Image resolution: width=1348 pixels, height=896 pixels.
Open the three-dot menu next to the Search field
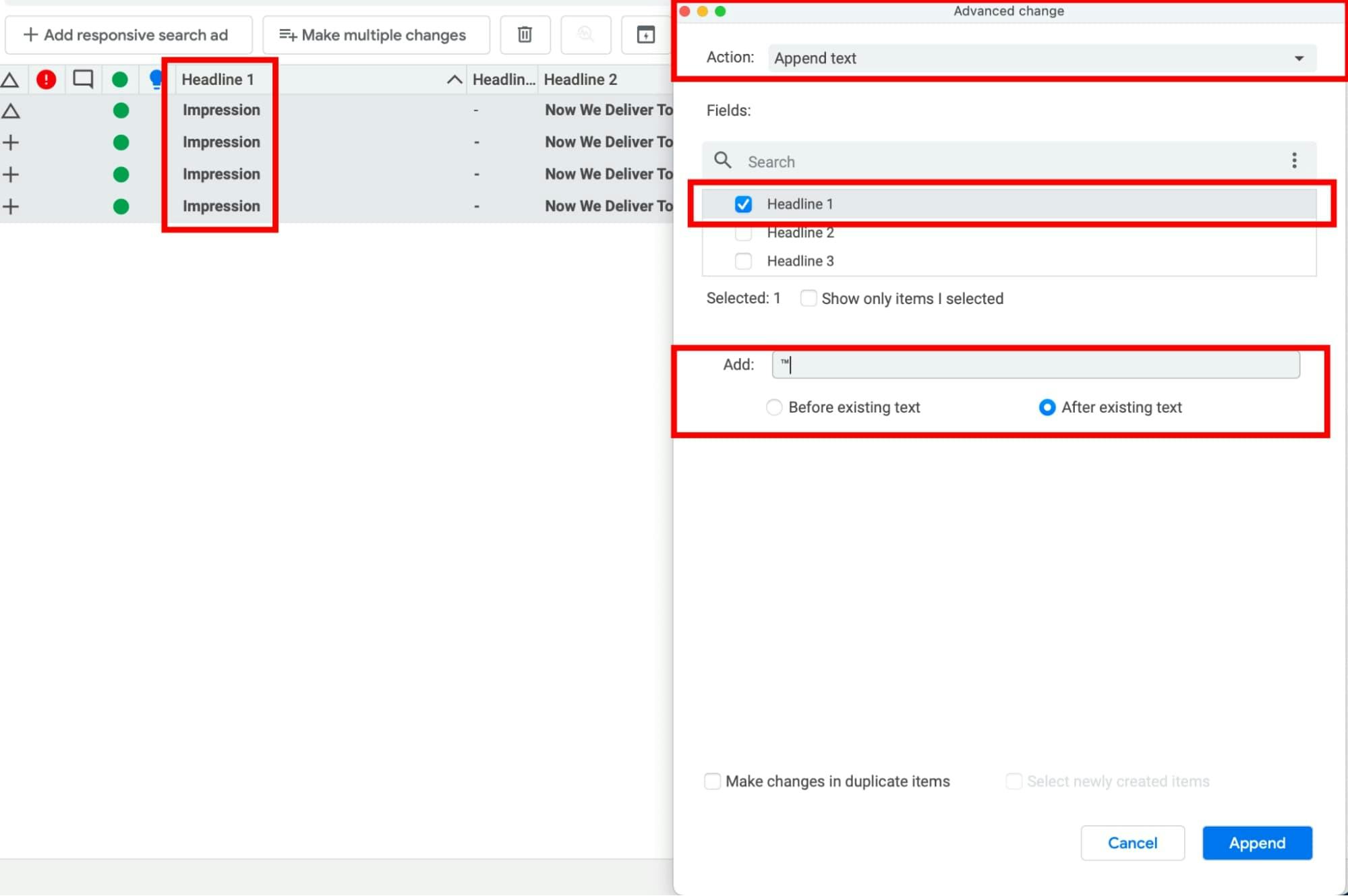[1294, 160]
